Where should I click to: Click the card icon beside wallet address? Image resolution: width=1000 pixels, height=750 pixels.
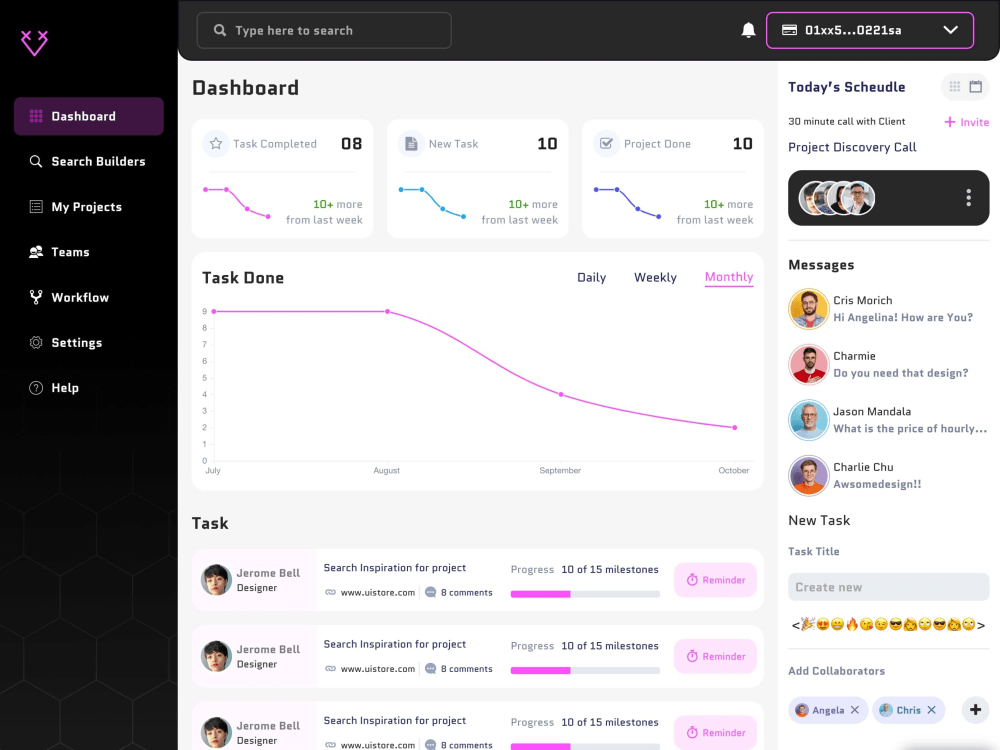coord(789,30)
